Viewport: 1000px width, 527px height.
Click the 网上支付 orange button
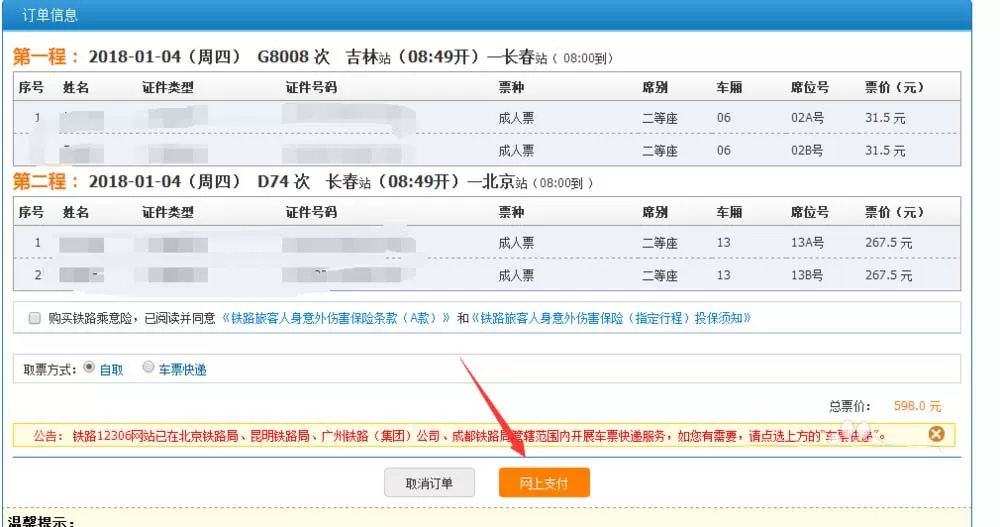pyautogui.click(x=544, y=483)
